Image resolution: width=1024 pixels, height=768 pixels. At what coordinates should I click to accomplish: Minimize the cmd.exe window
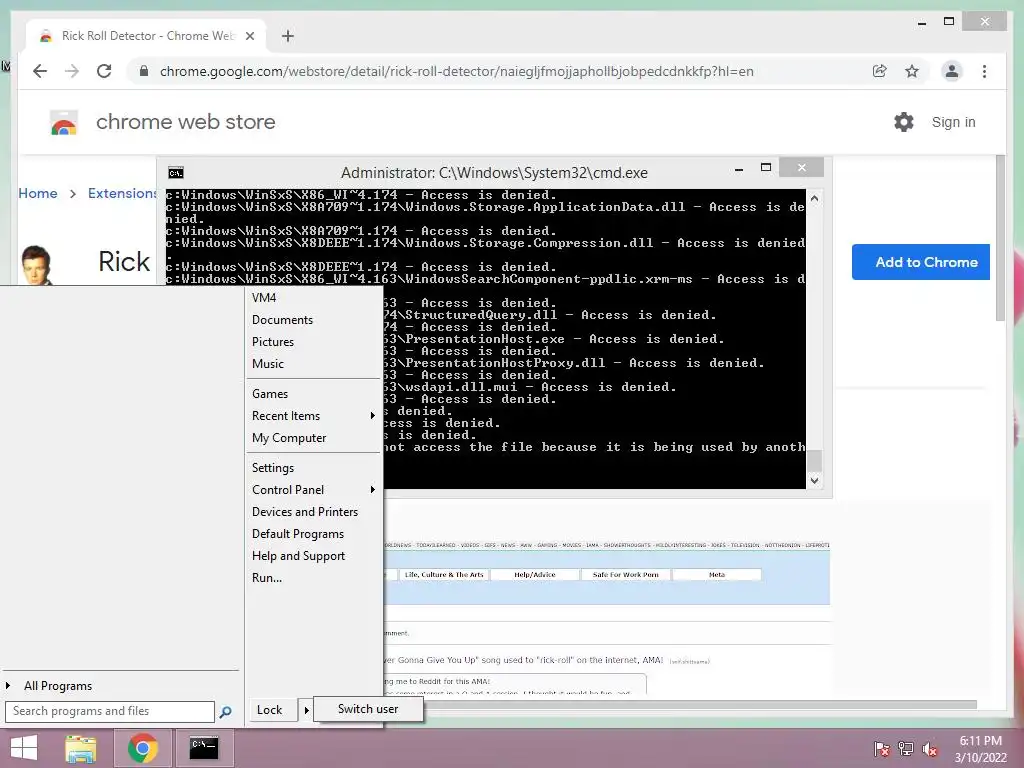coord(739,169)
